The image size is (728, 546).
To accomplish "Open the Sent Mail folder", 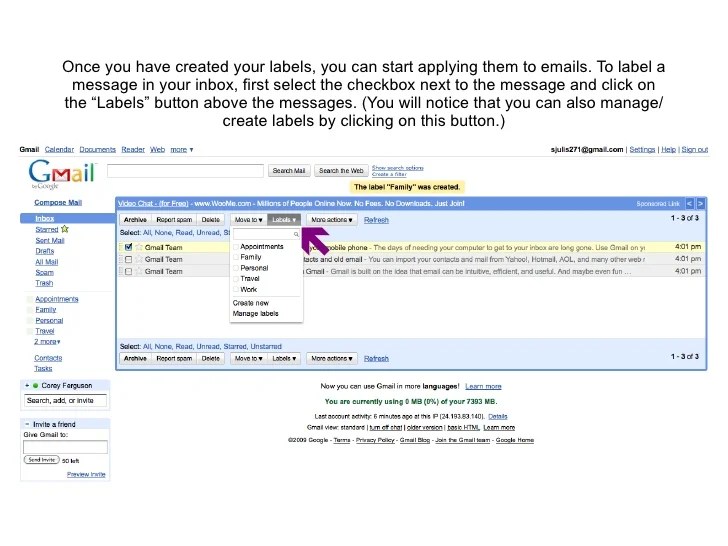I will [50, 240].
